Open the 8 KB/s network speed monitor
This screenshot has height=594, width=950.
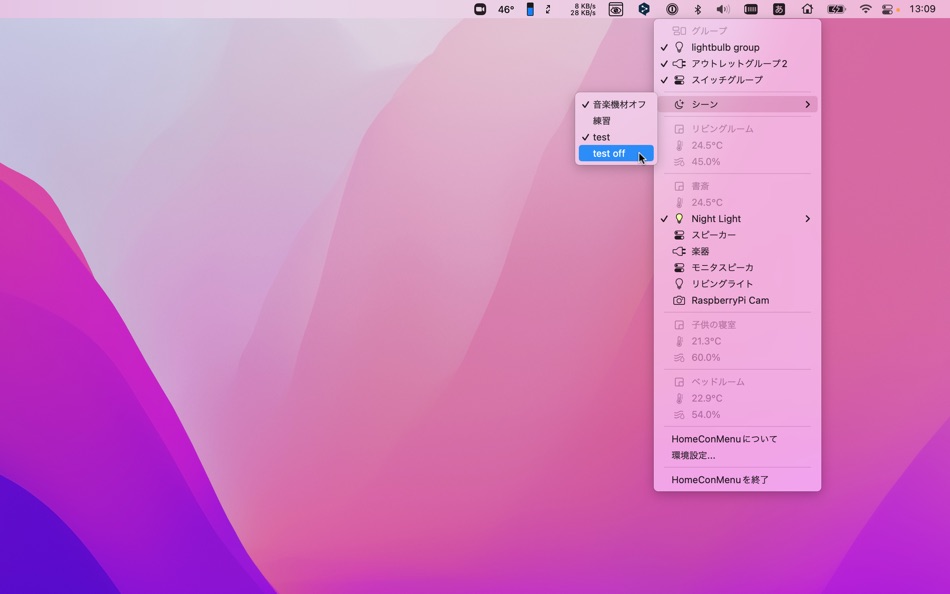(x=583, y=9)
